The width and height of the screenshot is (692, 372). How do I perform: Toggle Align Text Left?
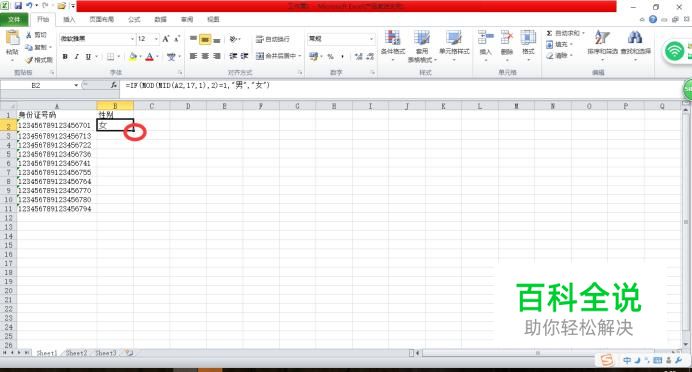(193, 56)
